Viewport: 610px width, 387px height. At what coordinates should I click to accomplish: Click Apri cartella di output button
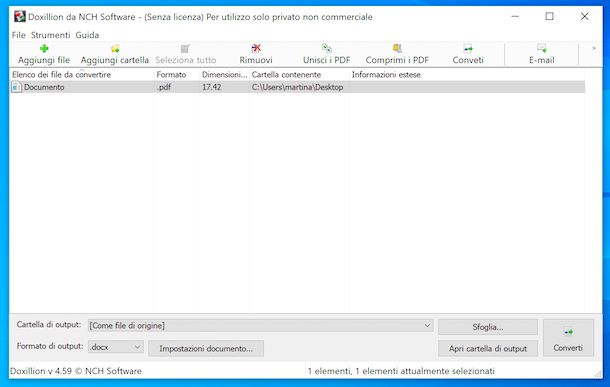(x=488, y=348)
